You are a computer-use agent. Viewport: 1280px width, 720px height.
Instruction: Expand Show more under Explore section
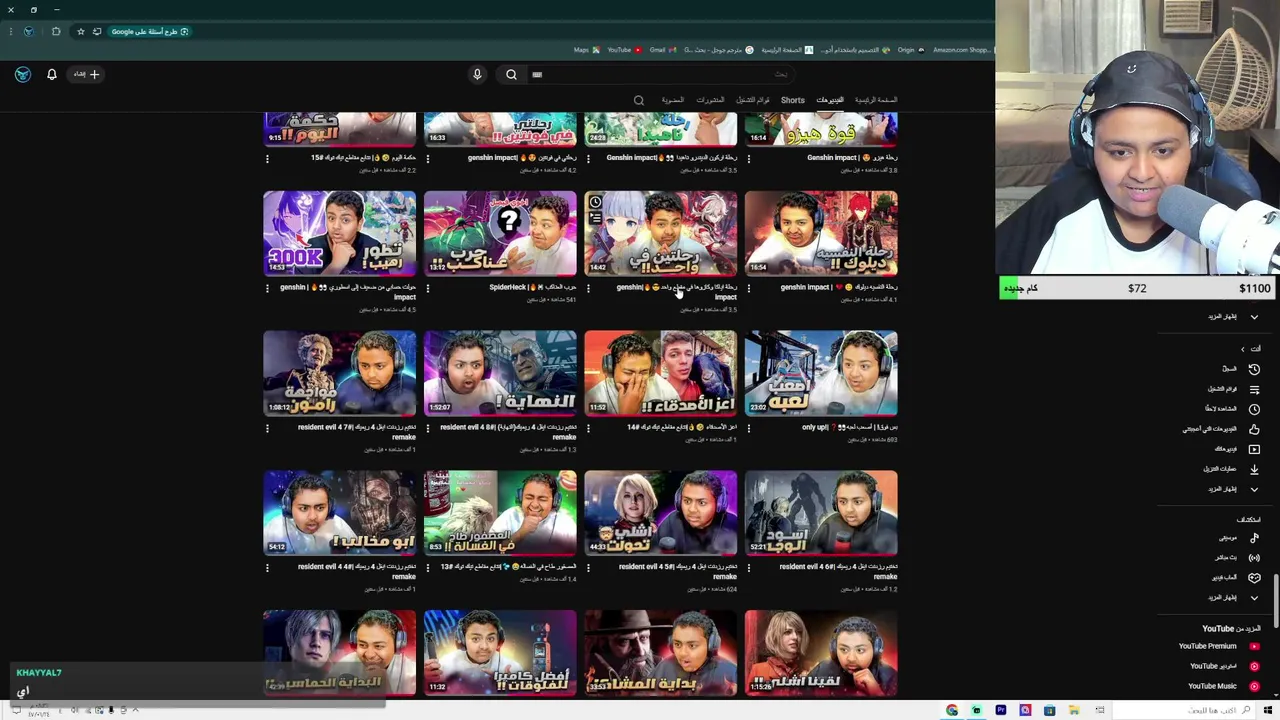(x=1232, y=598)
